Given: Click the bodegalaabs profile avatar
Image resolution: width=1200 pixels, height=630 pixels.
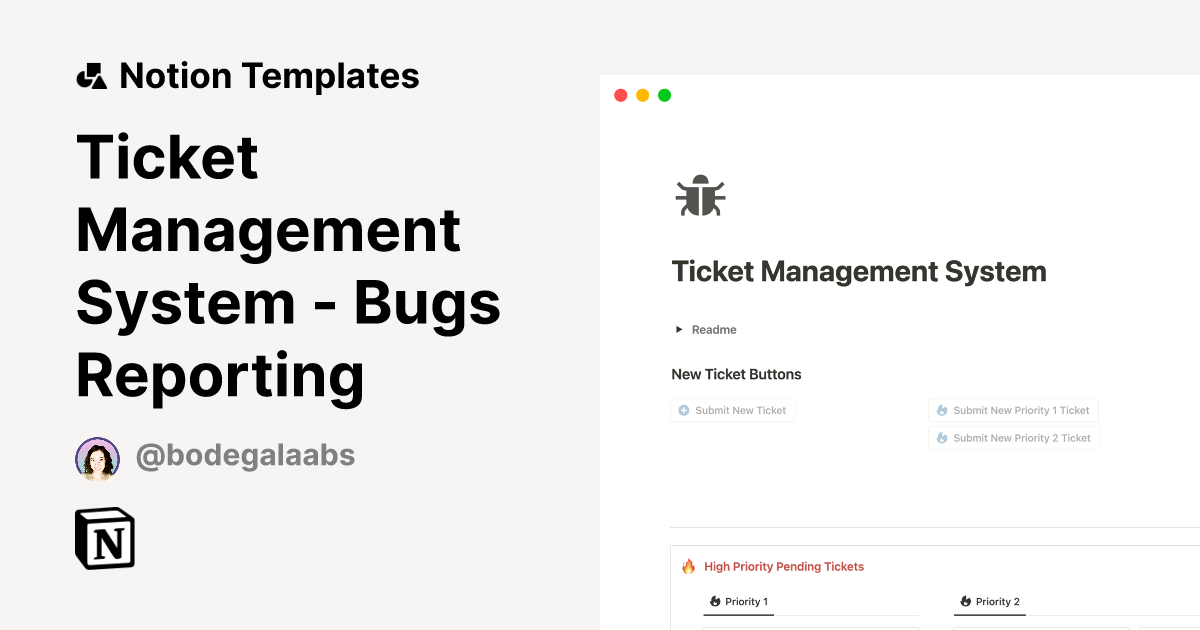Looking at the screenshot, I should point(97,459).
